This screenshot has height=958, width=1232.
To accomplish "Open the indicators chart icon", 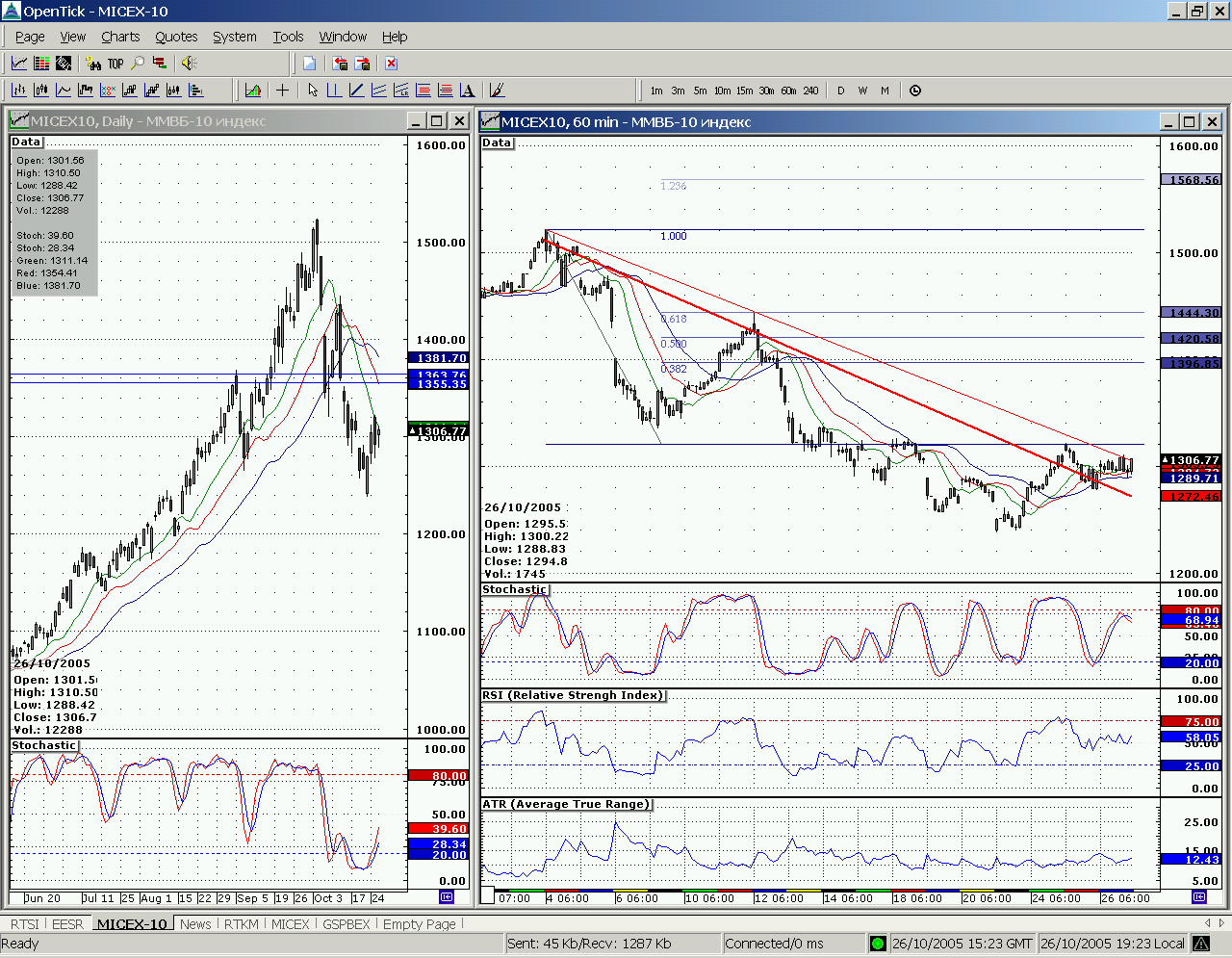I will click(253, 91).
